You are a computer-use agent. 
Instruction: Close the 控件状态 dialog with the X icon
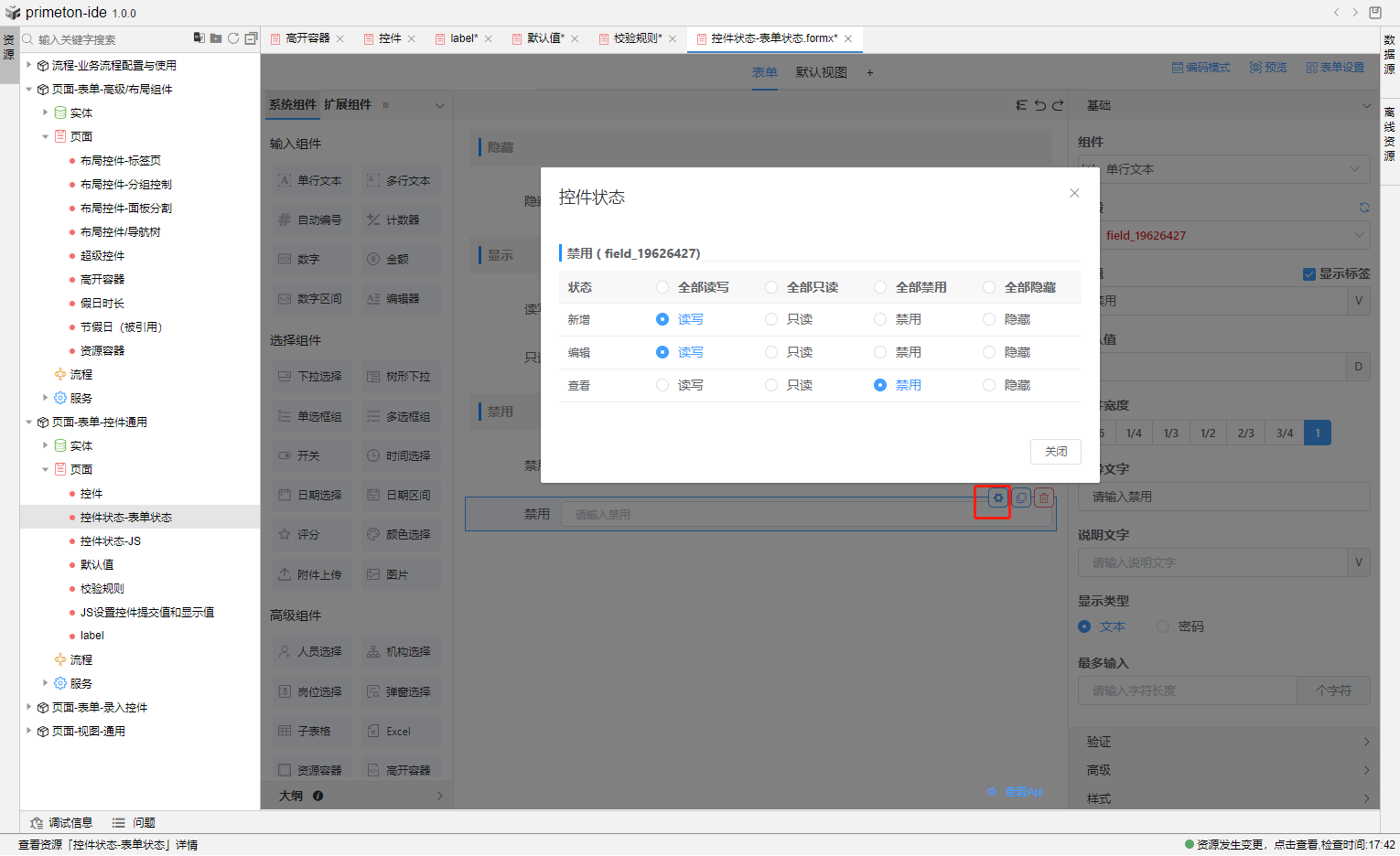[1074, 193]
